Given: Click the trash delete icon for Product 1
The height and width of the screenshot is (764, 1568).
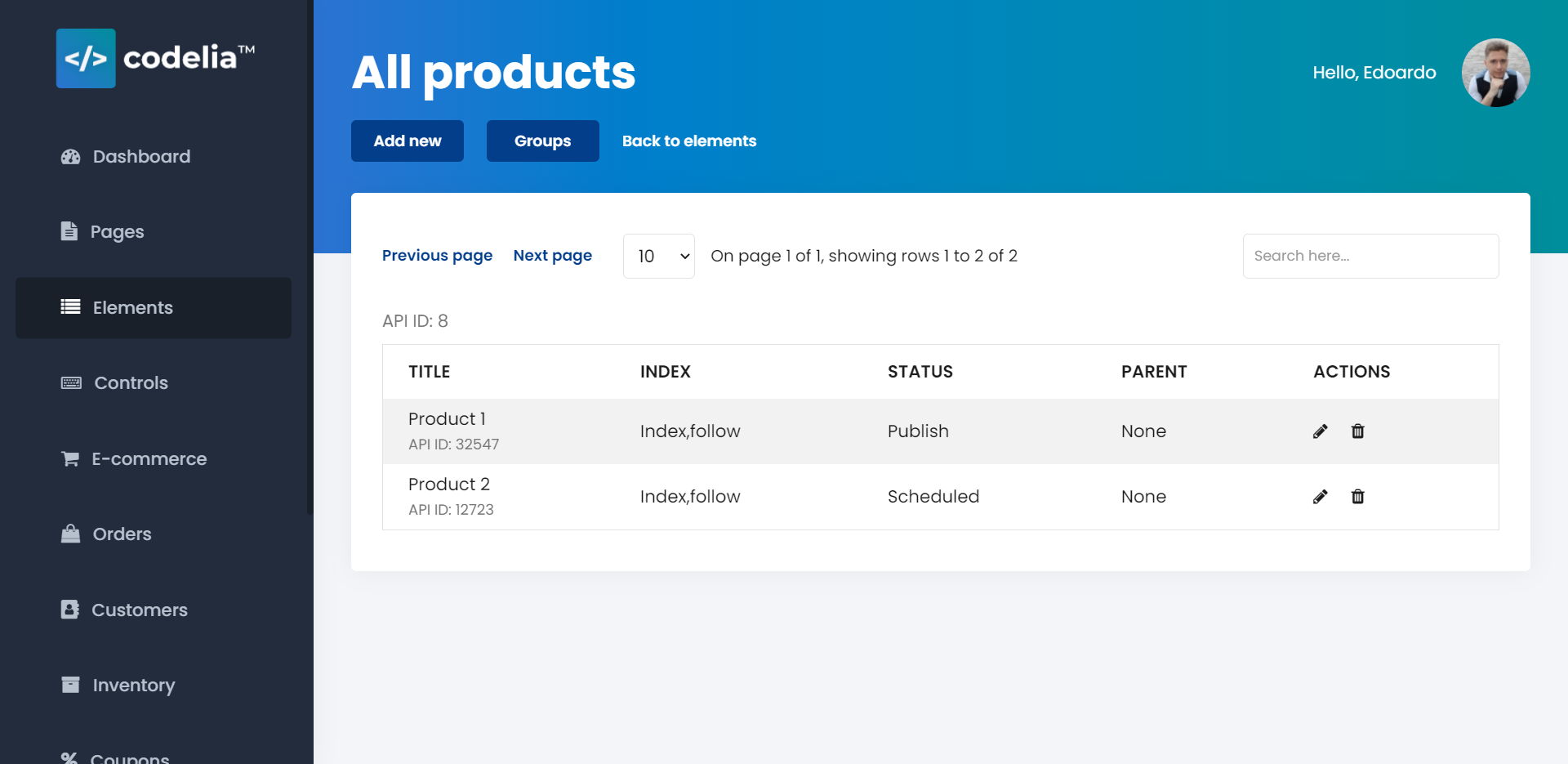Looking at the screenshot, I should tap(1357, 431).
